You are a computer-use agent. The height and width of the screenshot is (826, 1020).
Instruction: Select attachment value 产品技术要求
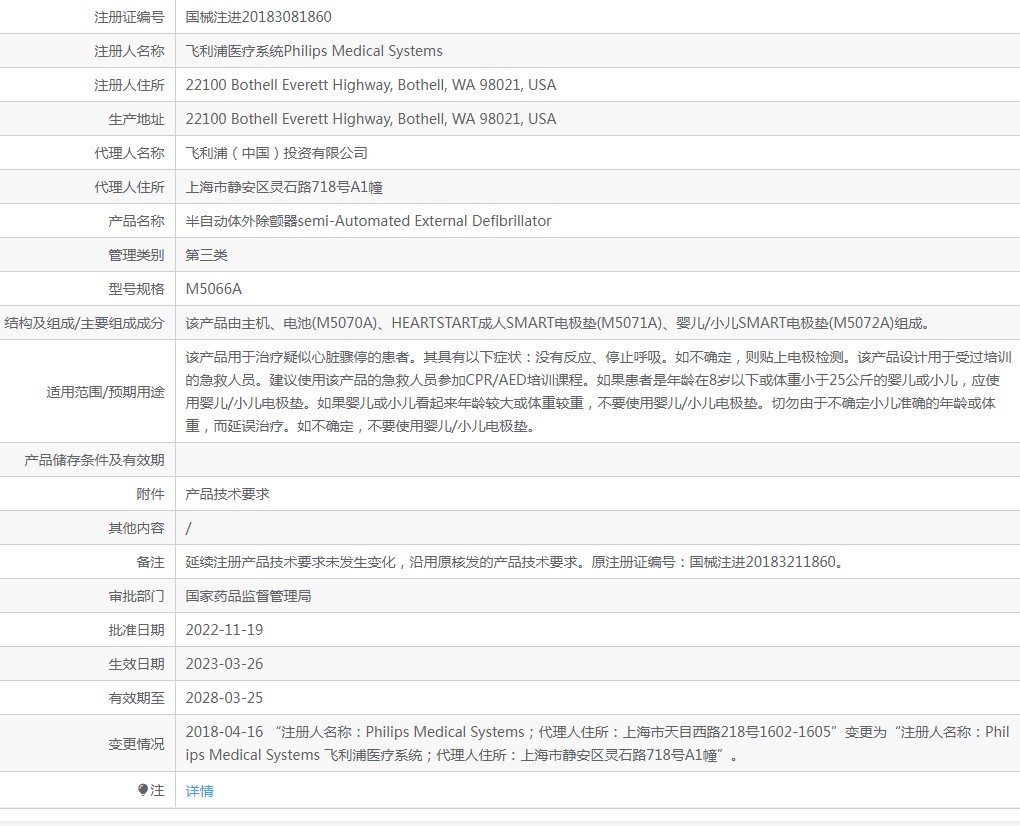pyautogui.click(x=227, y=494)
